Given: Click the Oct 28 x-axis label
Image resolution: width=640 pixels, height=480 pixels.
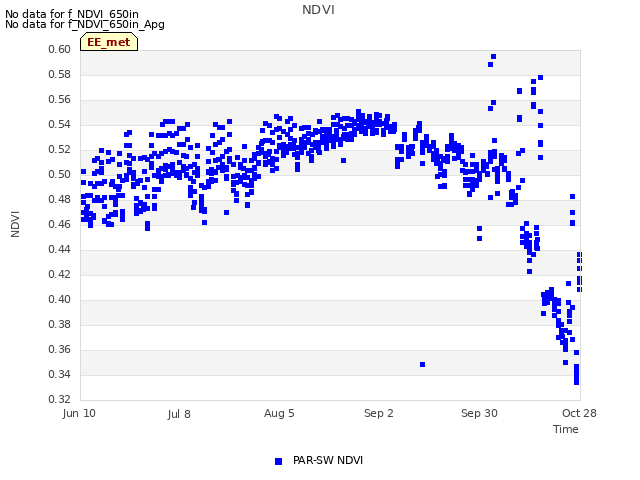Looking at the screenshot, I should point(579,413).
